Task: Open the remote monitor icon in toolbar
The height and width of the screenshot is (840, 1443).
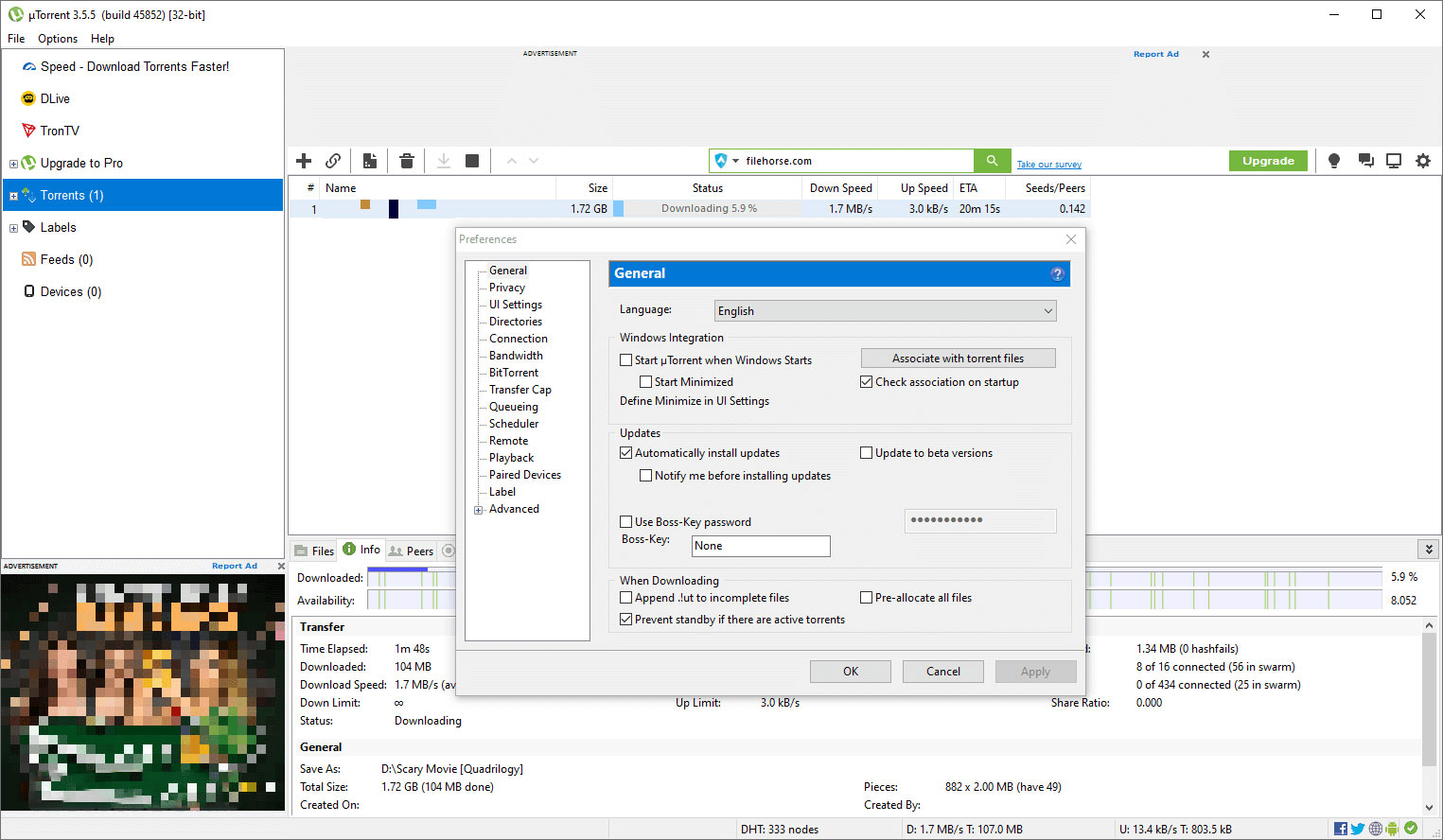Action: 1394,161
